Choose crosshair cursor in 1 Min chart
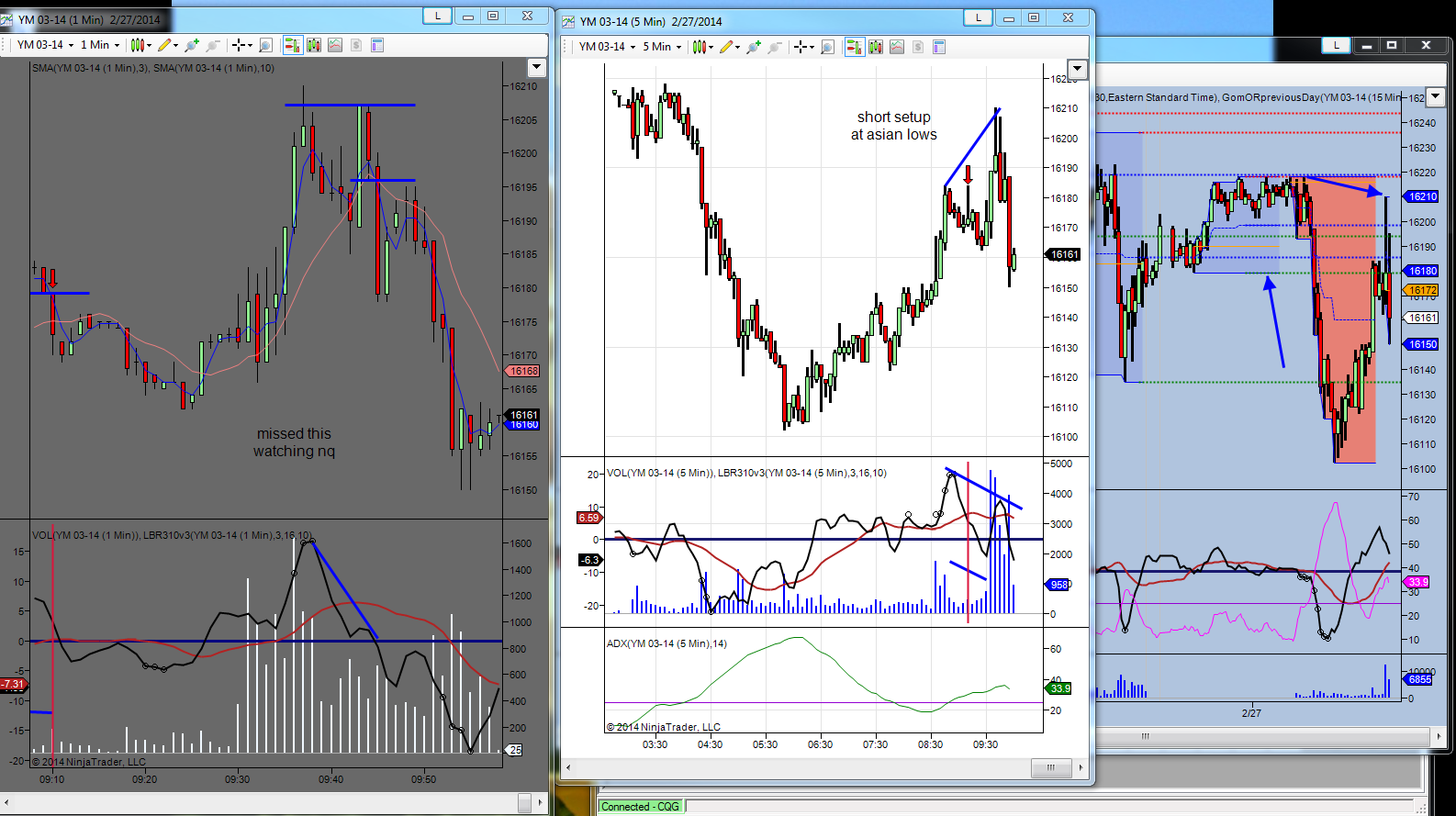This screenshot has height=816, width=1456. (x=239, y=45)
